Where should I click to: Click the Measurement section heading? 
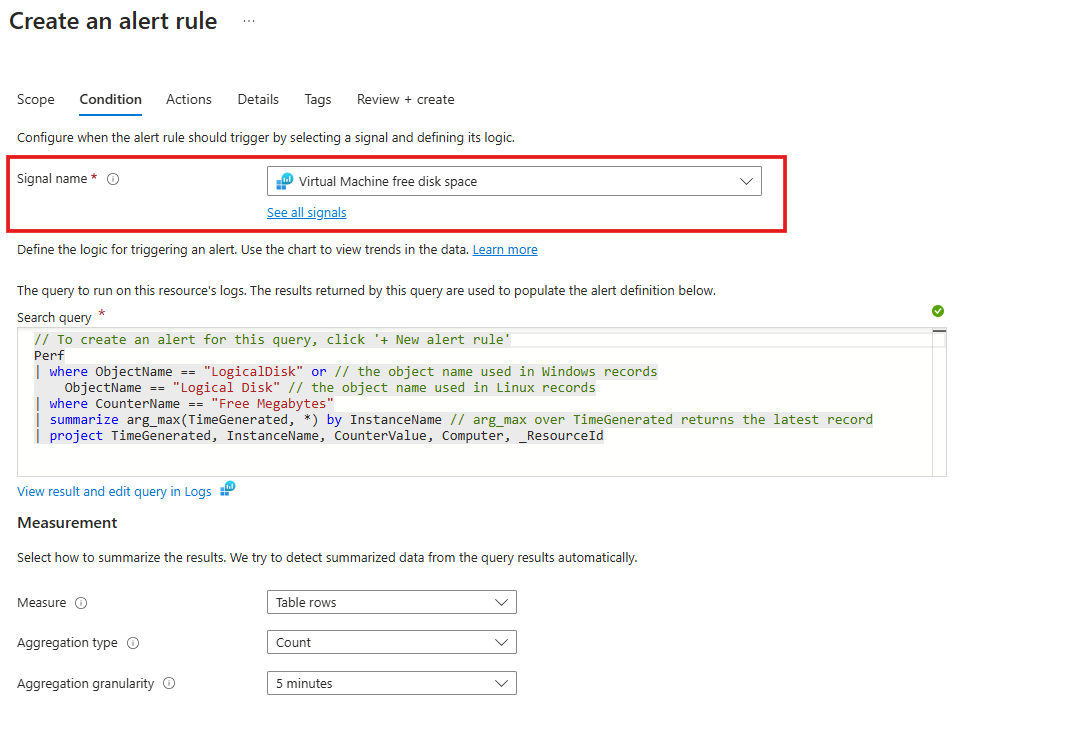(x=67, y=523)
